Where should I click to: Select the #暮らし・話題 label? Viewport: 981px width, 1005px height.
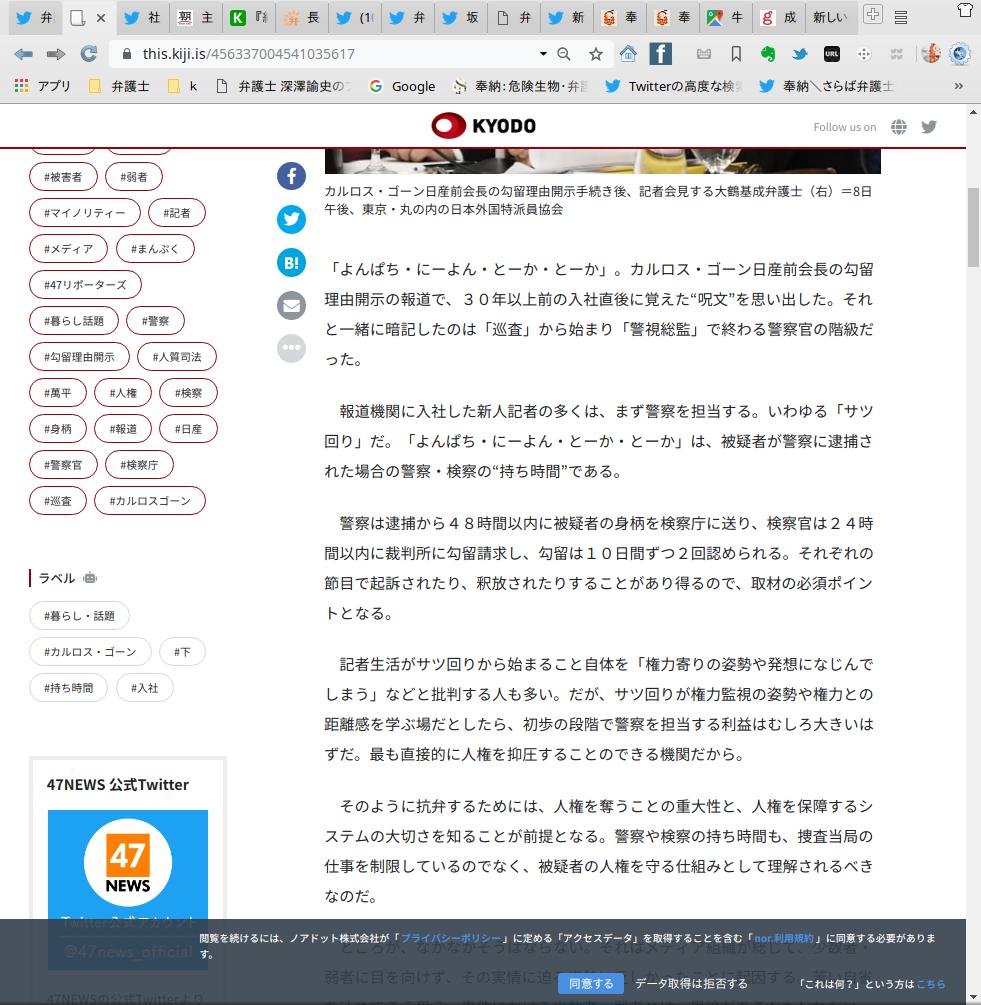(x=79, y=616)
